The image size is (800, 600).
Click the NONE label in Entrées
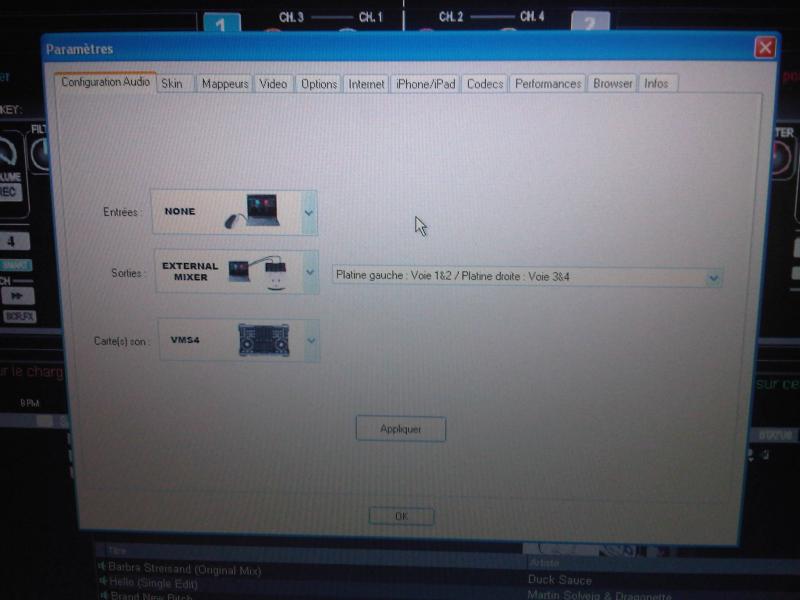point(180,211)
